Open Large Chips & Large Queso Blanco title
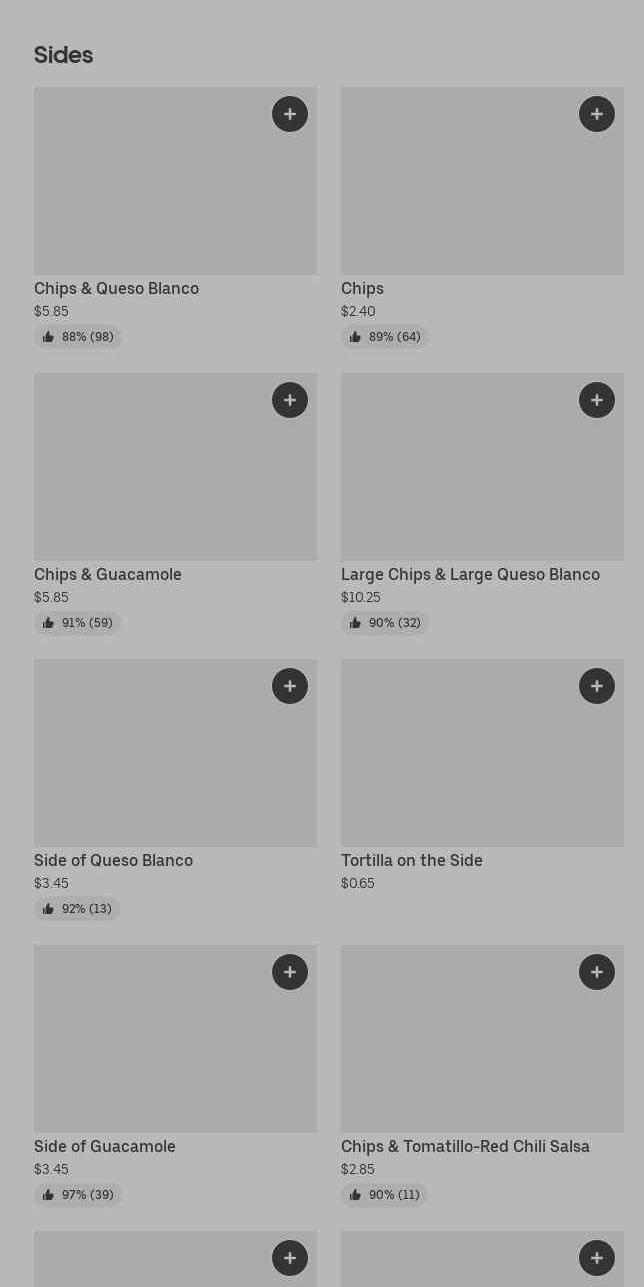 [470, 575]
